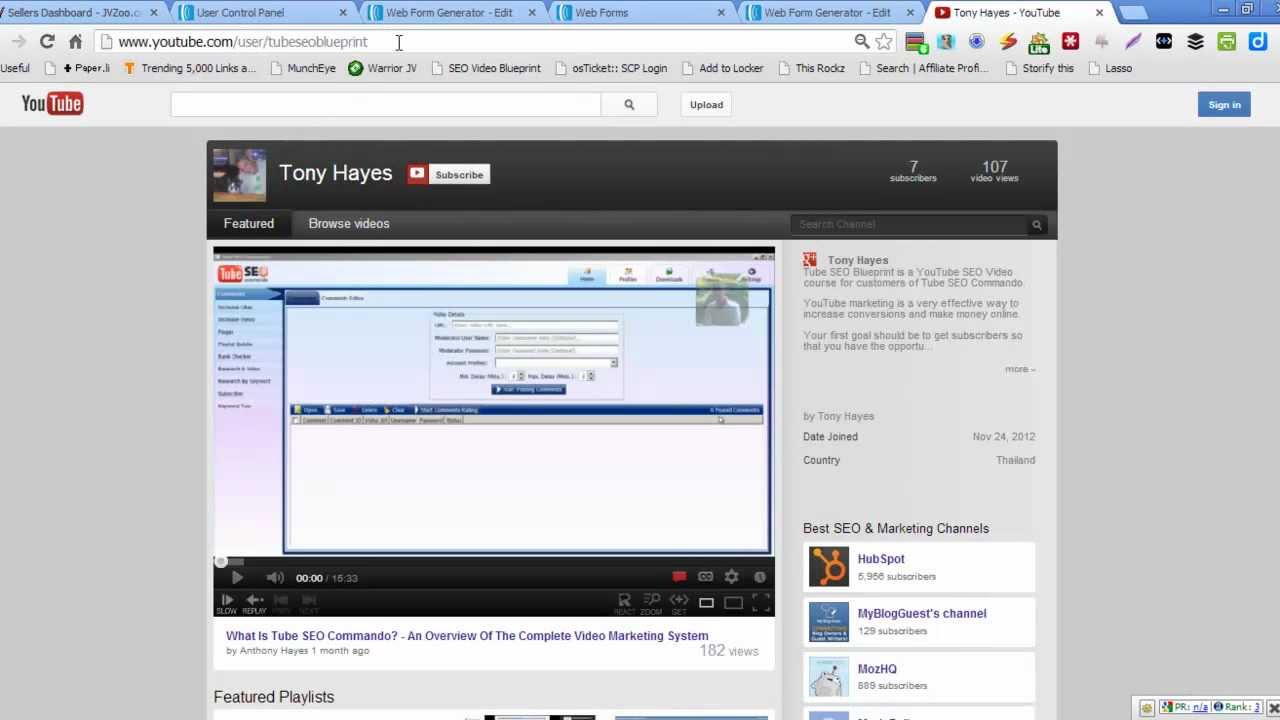Switch to the Featured tab
This screenshot has width=1280, height=720.
[x=248, y=224]
